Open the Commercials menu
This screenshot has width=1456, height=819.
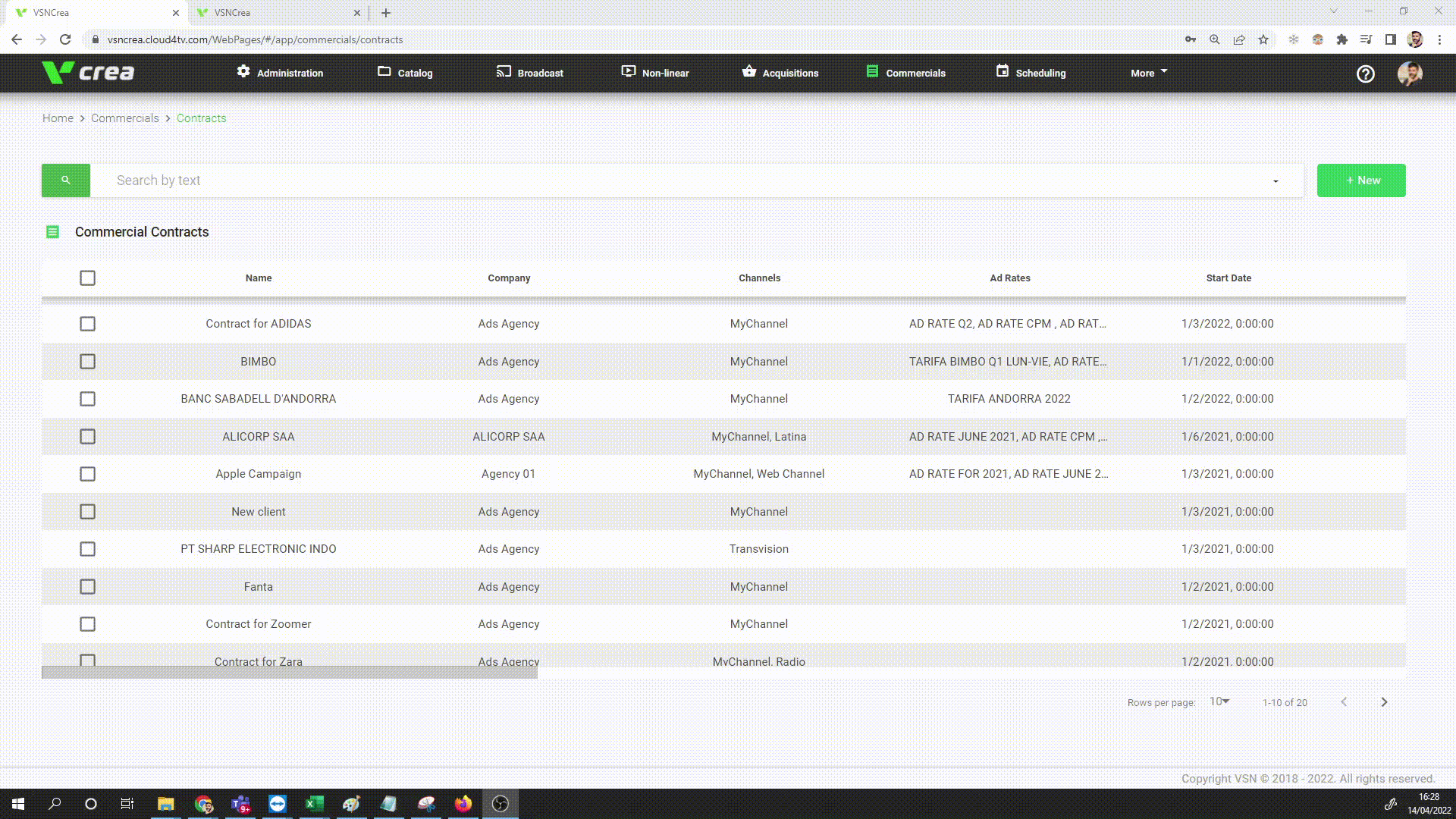tap(905, 73)
